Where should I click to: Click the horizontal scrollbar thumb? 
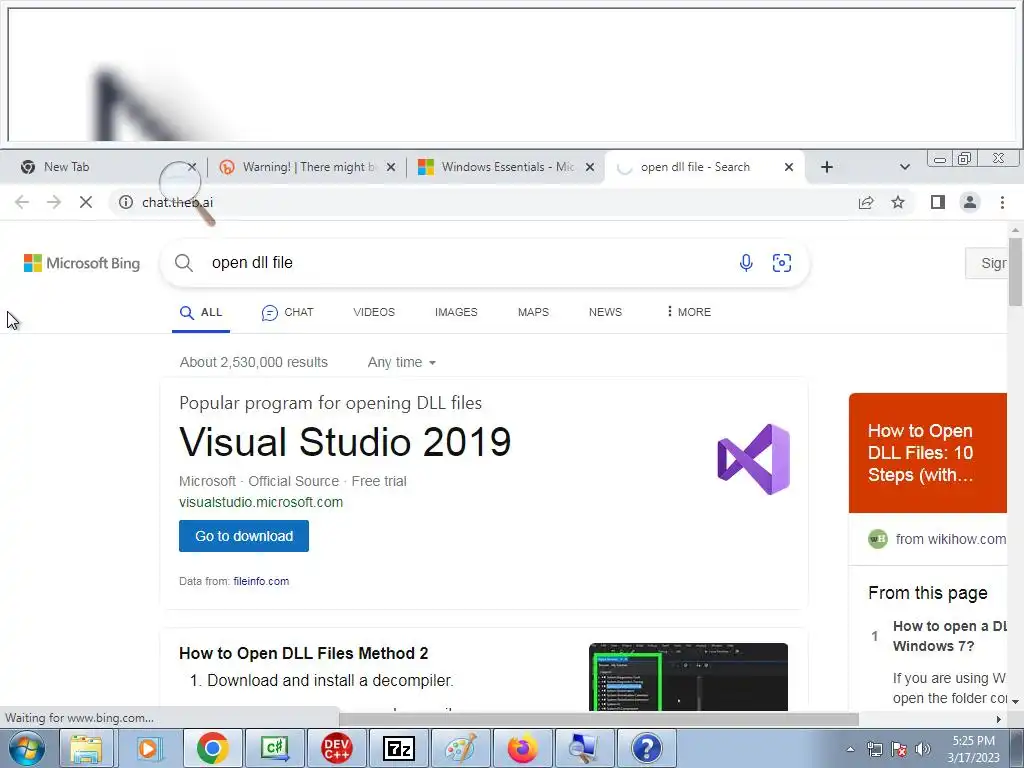coord(598,719)
